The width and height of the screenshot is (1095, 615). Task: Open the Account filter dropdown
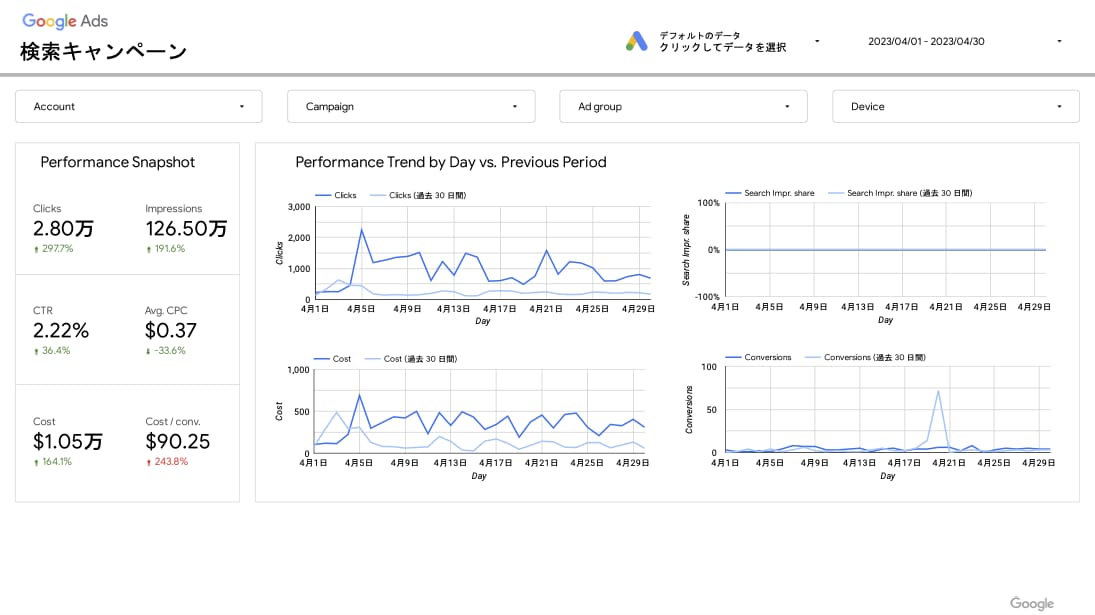(139, 107)
